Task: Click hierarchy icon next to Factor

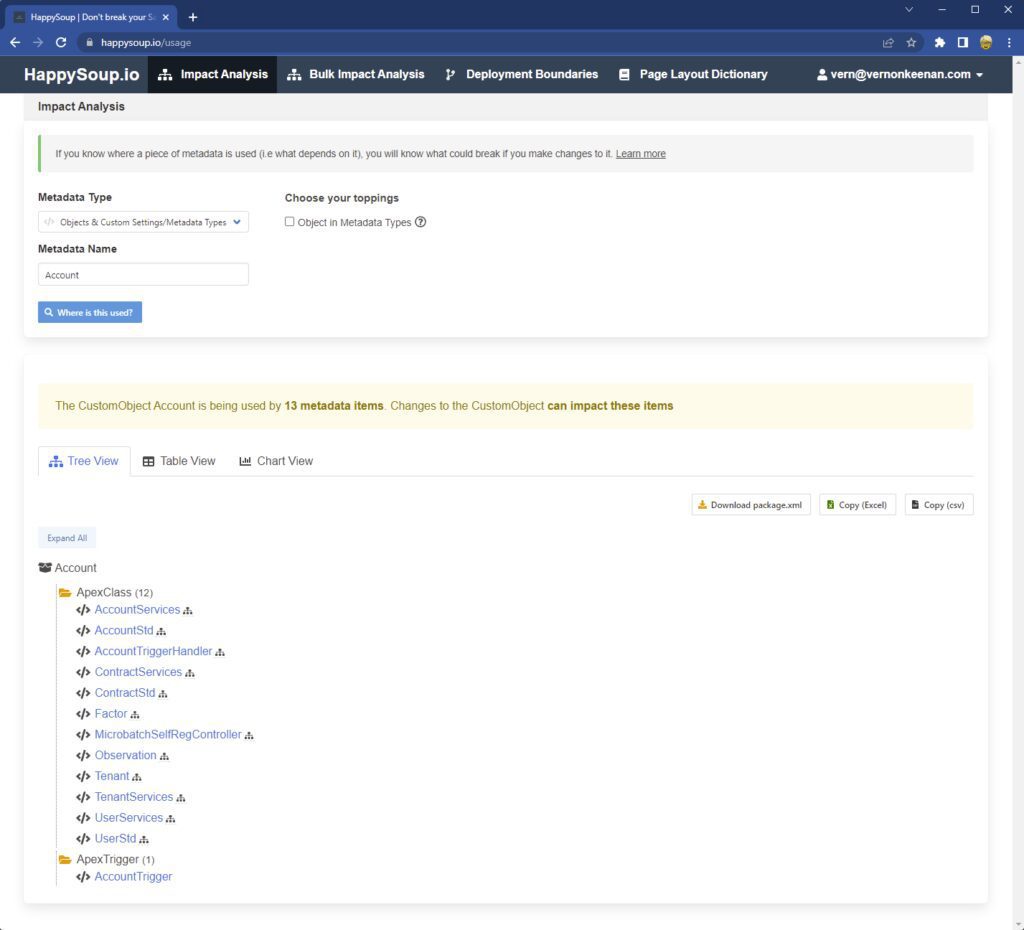Action: (x=135, y=715)
